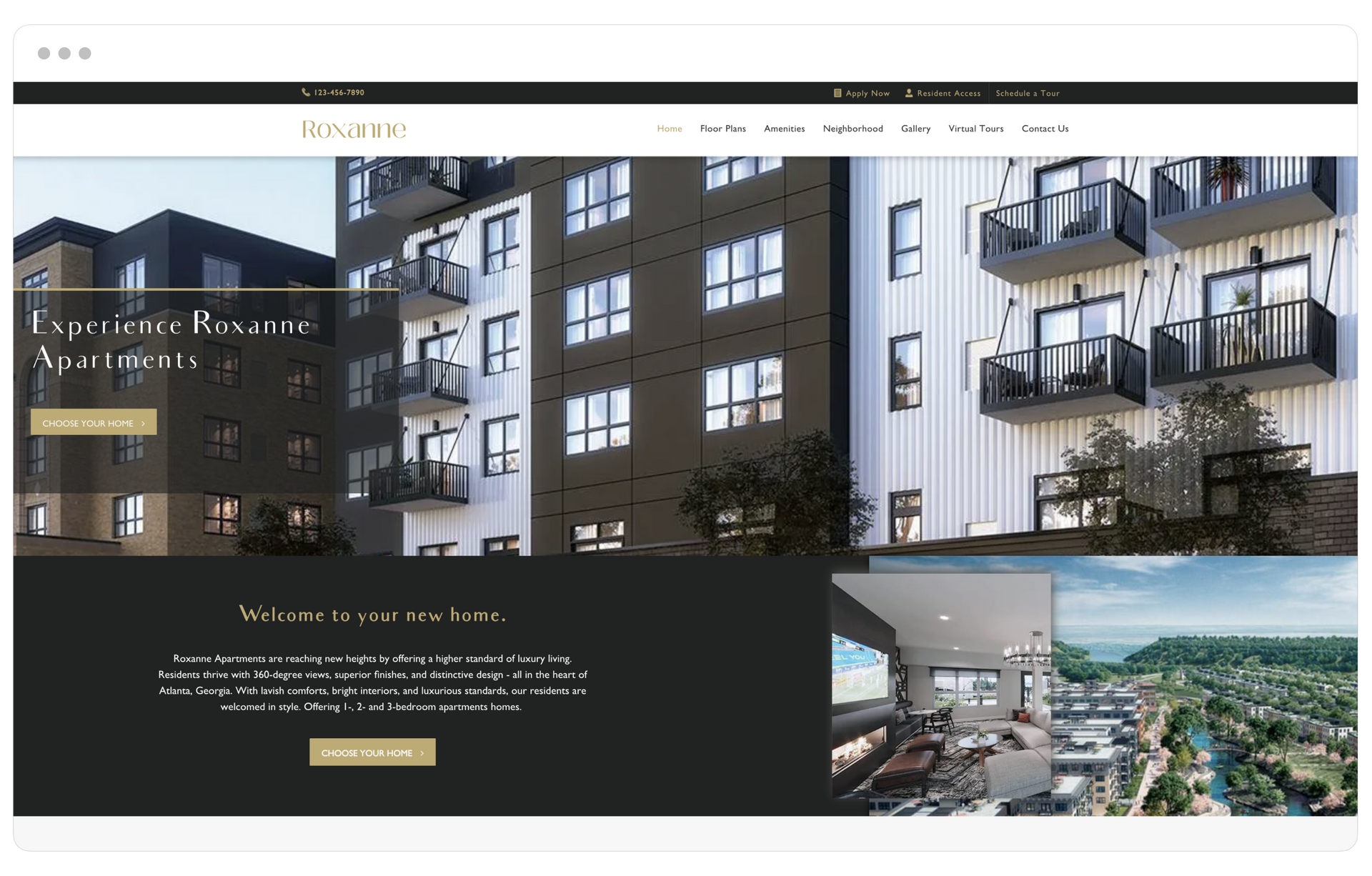
Task: Click the Resident Access profile icon
Action: tap(909, 93)
